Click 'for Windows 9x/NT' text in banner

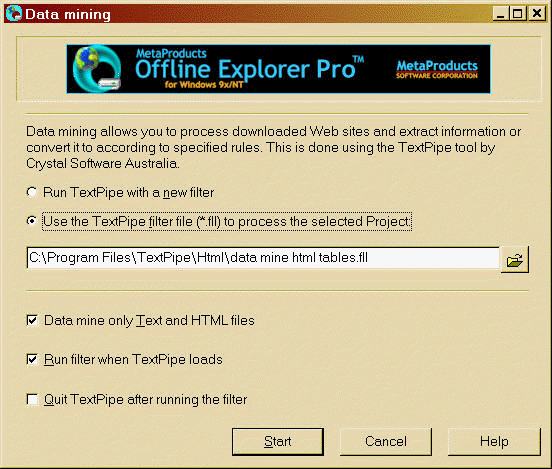tap(204, 85)
